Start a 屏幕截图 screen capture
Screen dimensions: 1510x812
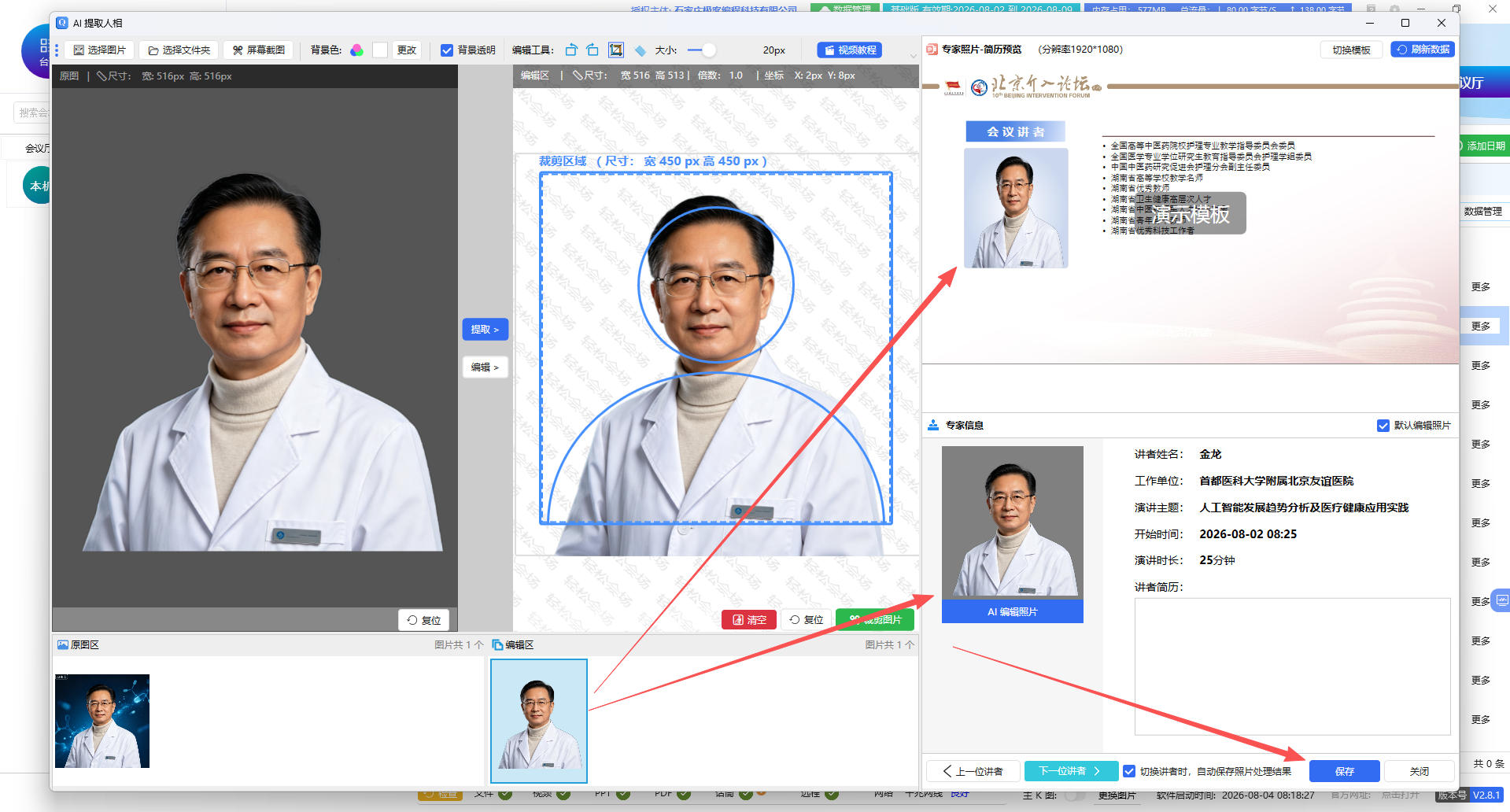coord(259,50)
